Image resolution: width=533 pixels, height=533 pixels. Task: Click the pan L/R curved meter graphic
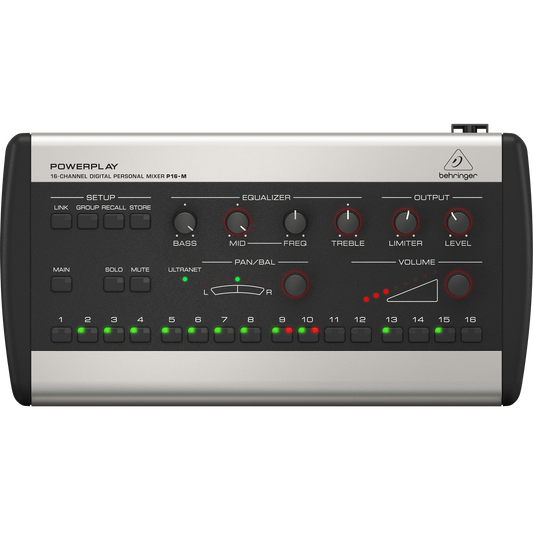point(237,290)
